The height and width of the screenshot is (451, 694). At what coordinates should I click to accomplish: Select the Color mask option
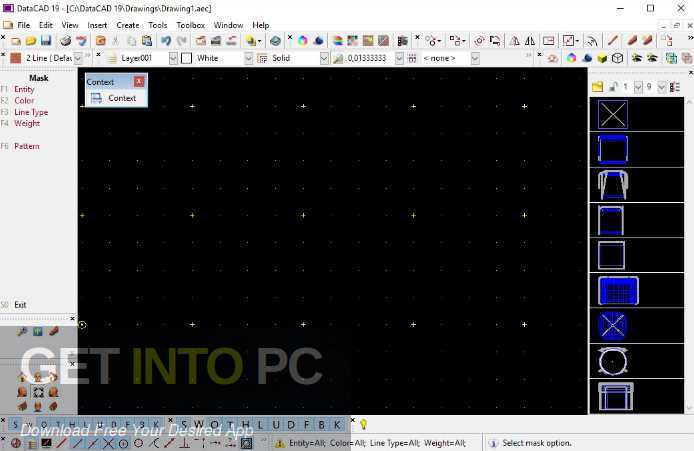click(24, 101)
